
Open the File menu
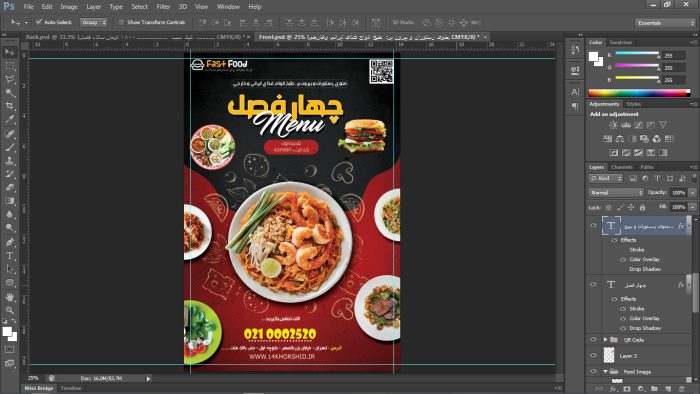click(29, 7)
